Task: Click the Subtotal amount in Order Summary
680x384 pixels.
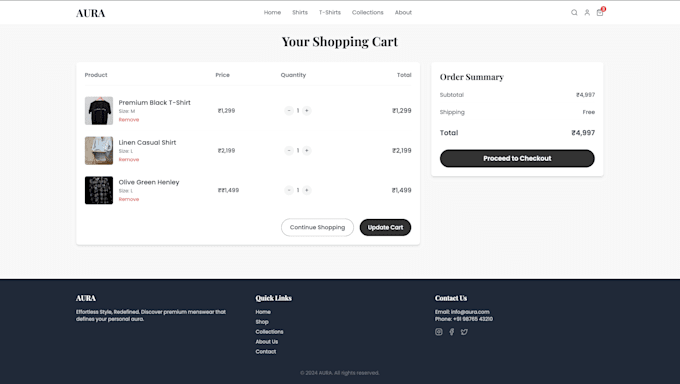Action: pyautogui.click(x=585, y=95)
